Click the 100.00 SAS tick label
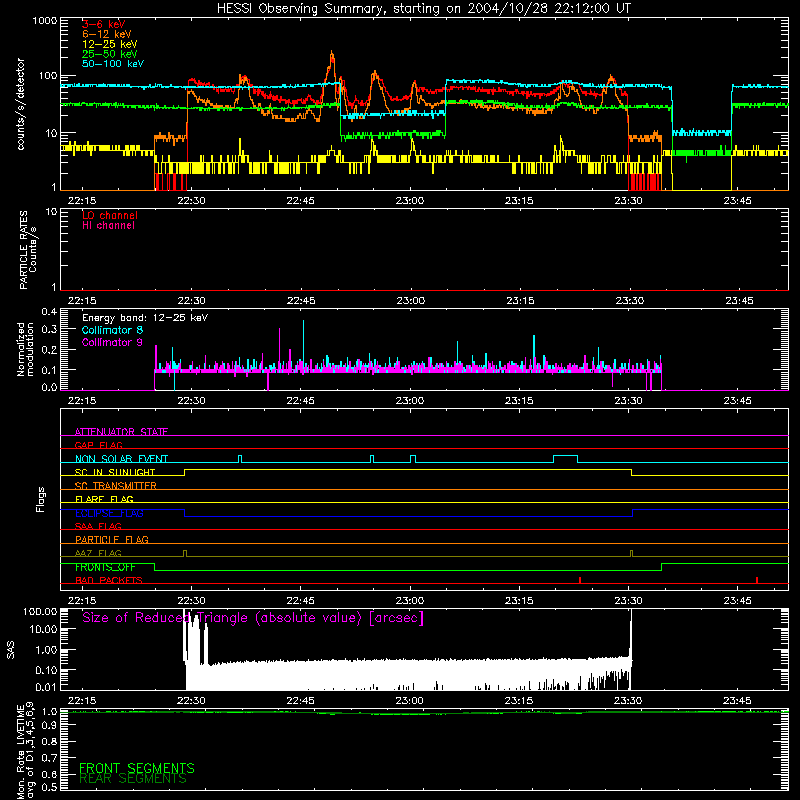Screen dimensions: 800x800 coord(40,611)
